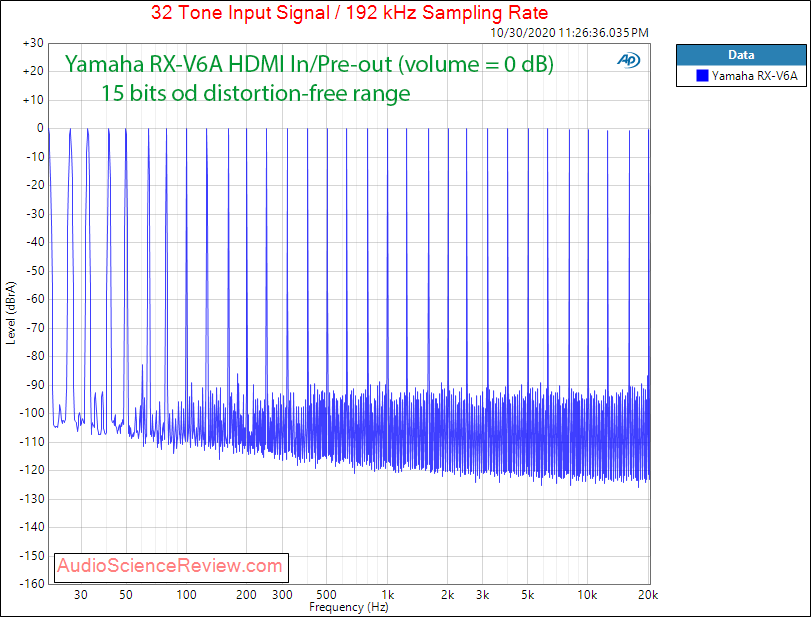Select the -90 level axis label
Image resolution: width=811 pixels, height=617 pixels.
tap(35, 385)
